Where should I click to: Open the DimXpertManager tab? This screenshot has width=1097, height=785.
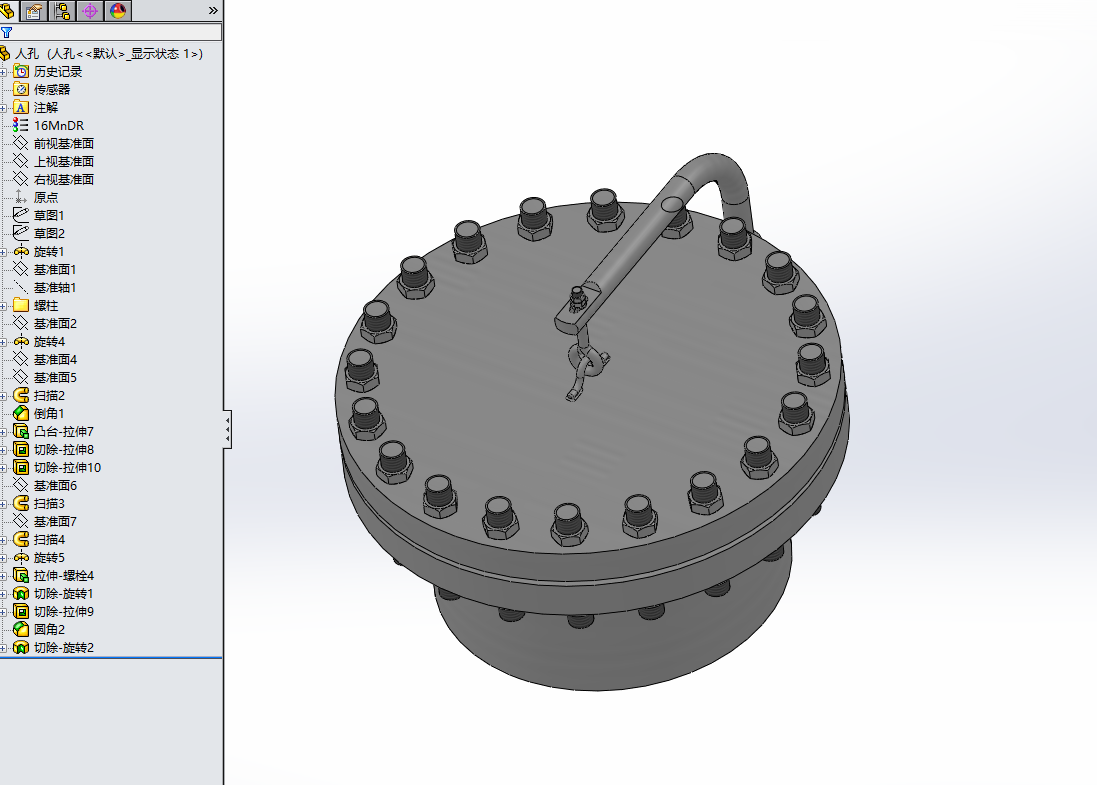point(90,10)
